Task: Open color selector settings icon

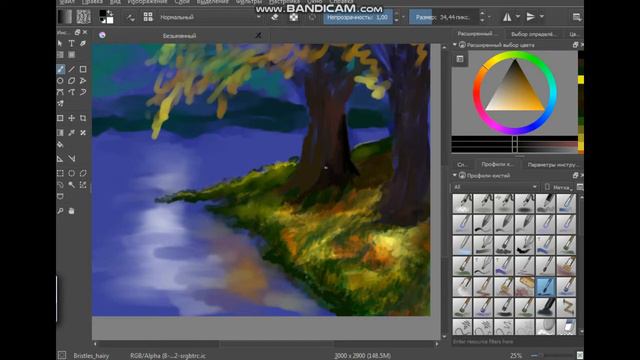Action: tap(460, 59)
